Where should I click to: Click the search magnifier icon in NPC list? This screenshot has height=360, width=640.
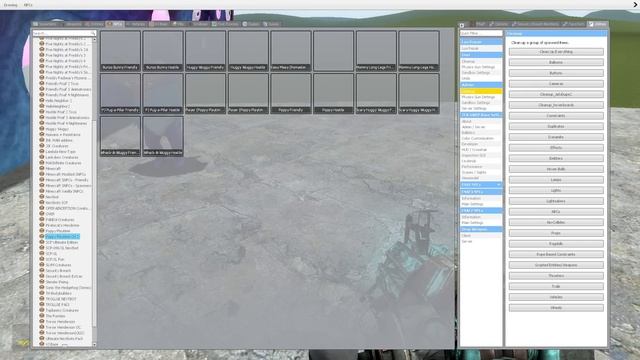tap(93, 33)
